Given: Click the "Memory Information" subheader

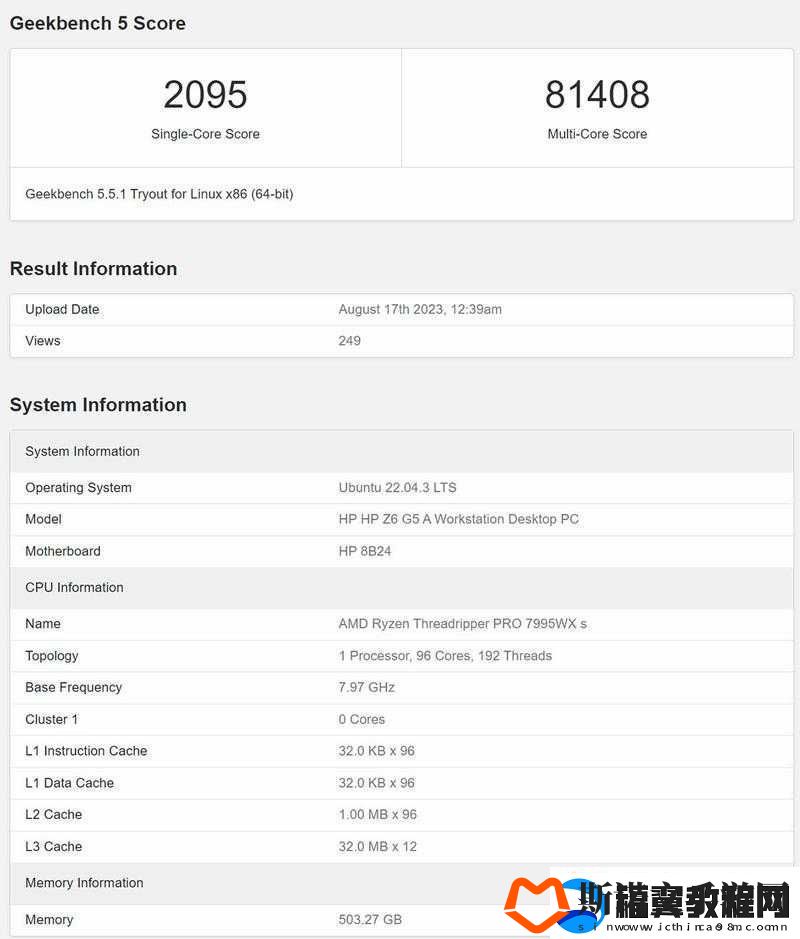Looking at the screenshot, I should tap(84, 883).
